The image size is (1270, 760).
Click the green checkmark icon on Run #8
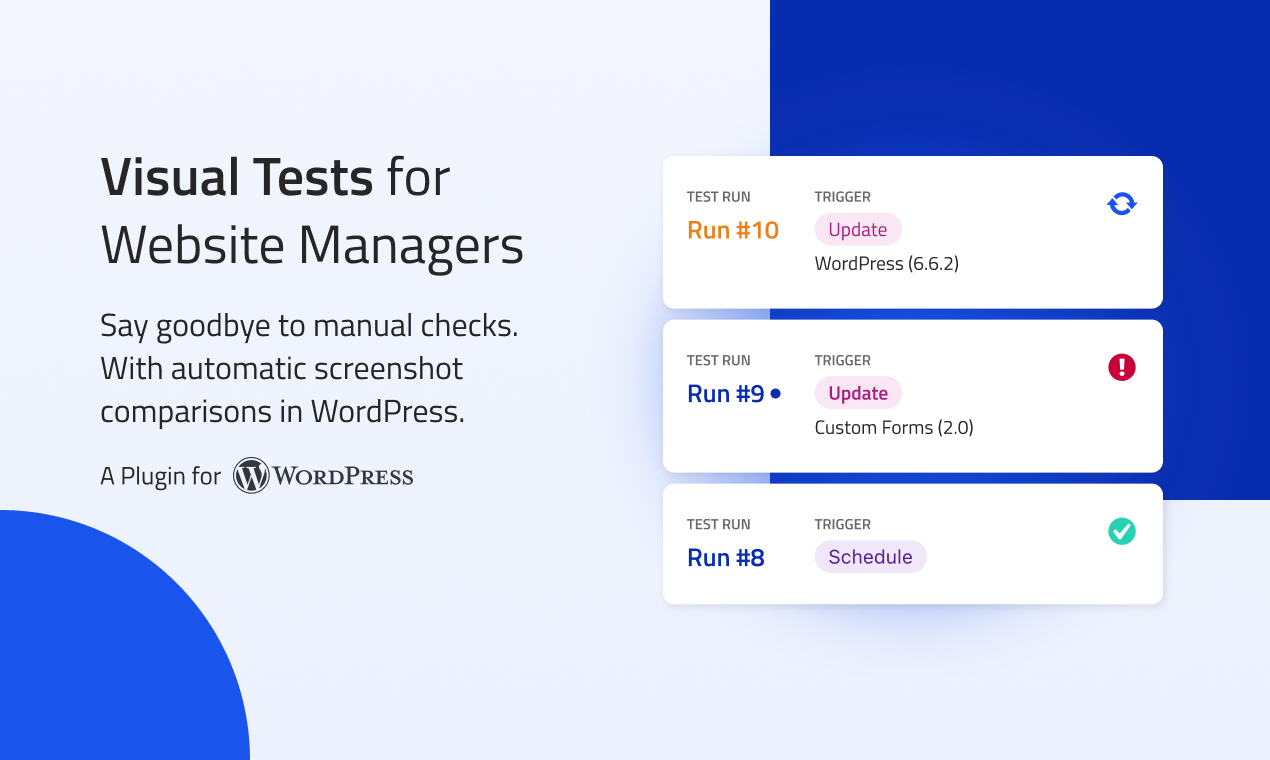pos(1122,531)
